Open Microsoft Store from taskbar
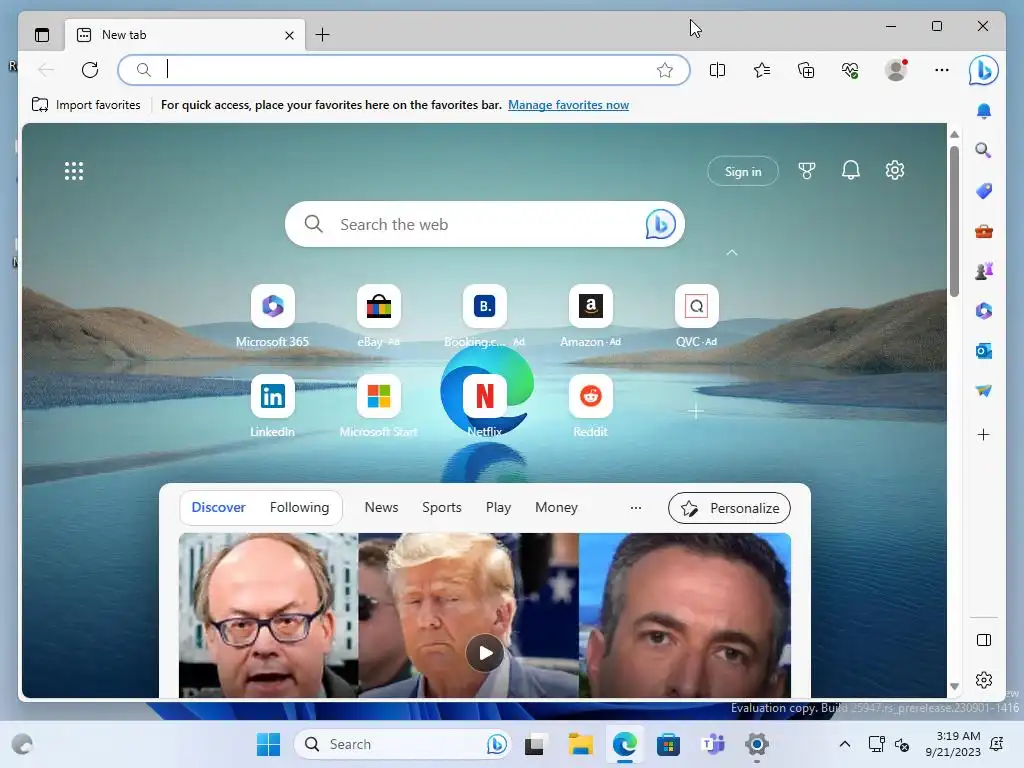 pos(668,744)
